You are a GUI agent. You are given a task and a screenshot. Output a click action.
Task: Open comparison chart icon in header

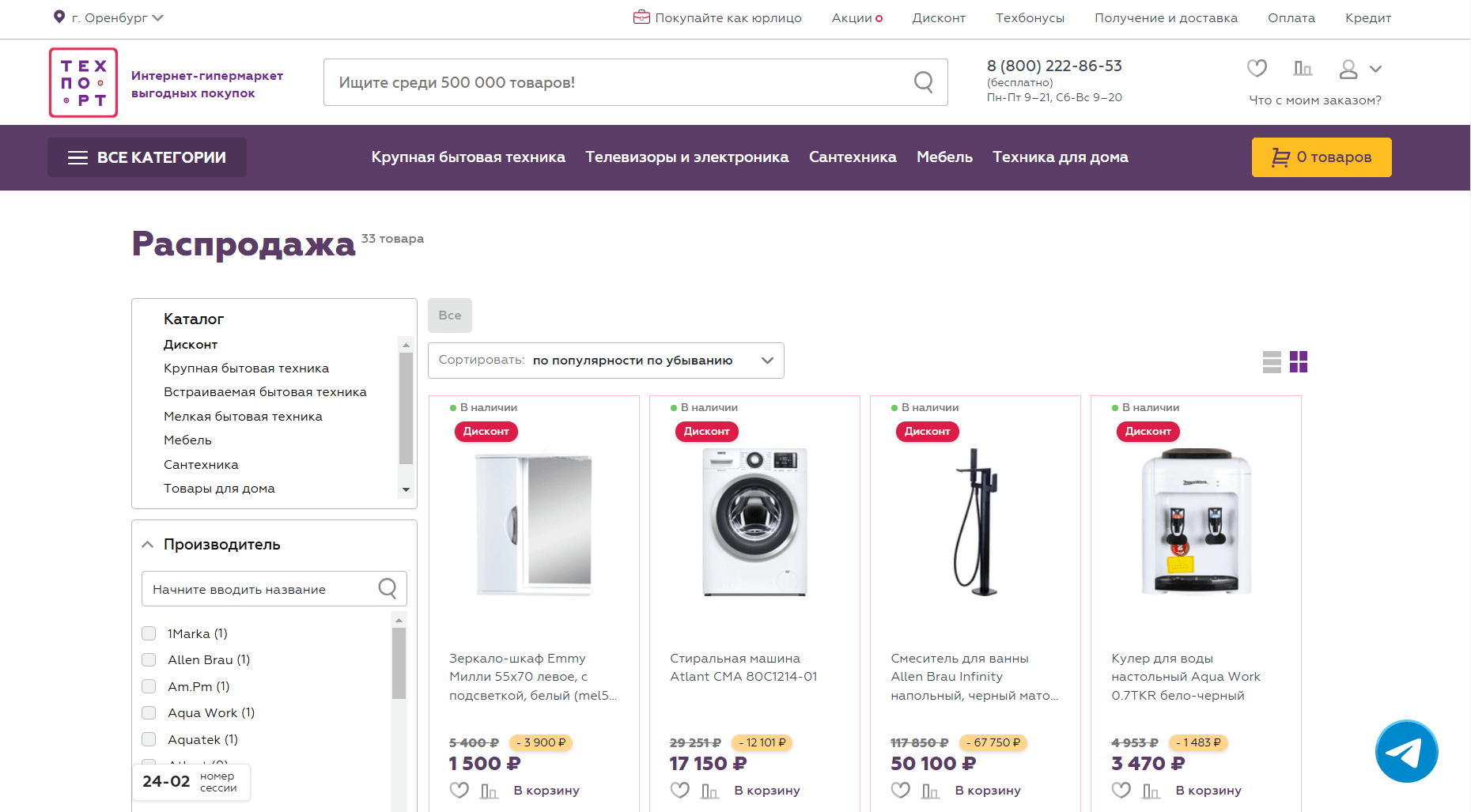[x=1303, y=69]
